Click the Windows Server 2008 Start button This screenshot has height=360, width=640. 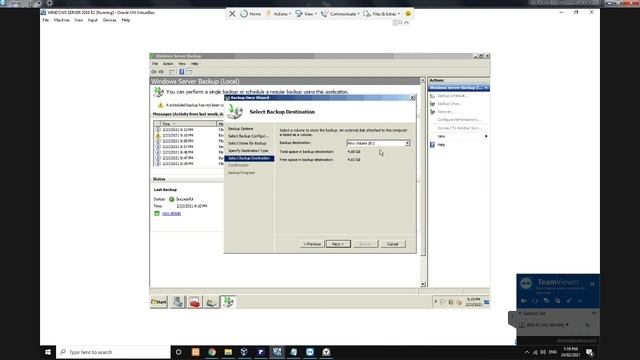tap(158, 302)
